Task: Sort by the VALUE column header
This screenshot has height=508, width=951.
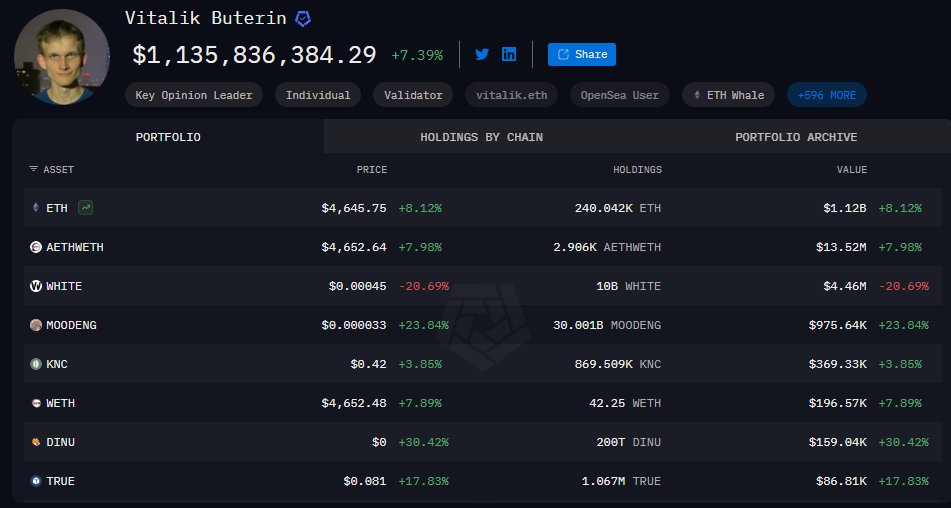Action: tap(852, 170)
